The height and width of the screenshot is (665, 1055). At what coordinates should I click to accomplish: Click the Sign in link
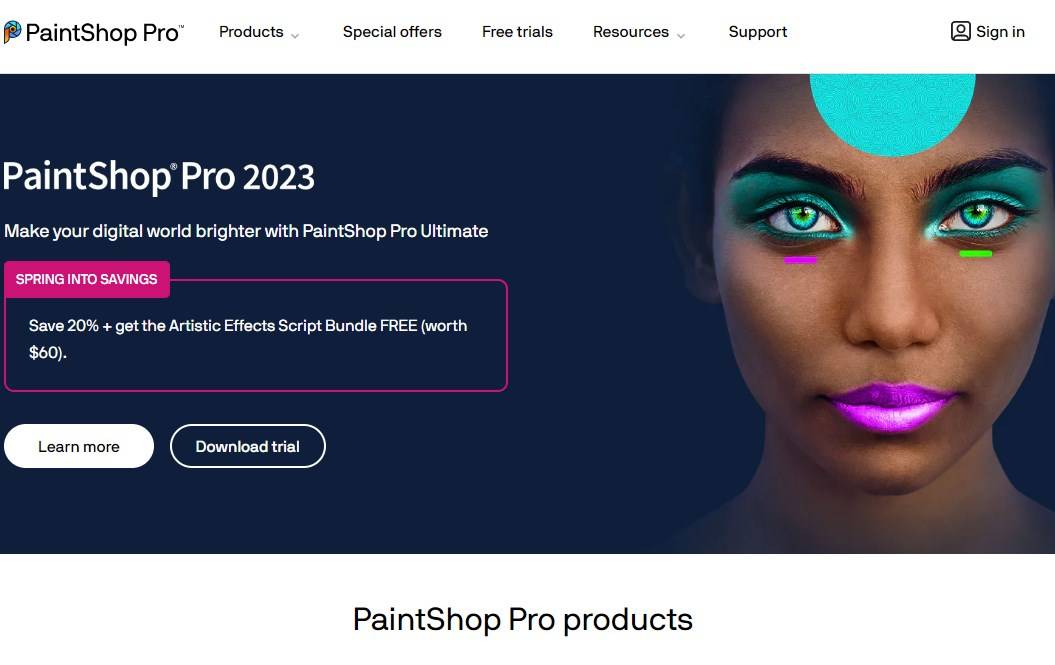pos(1000,32)
